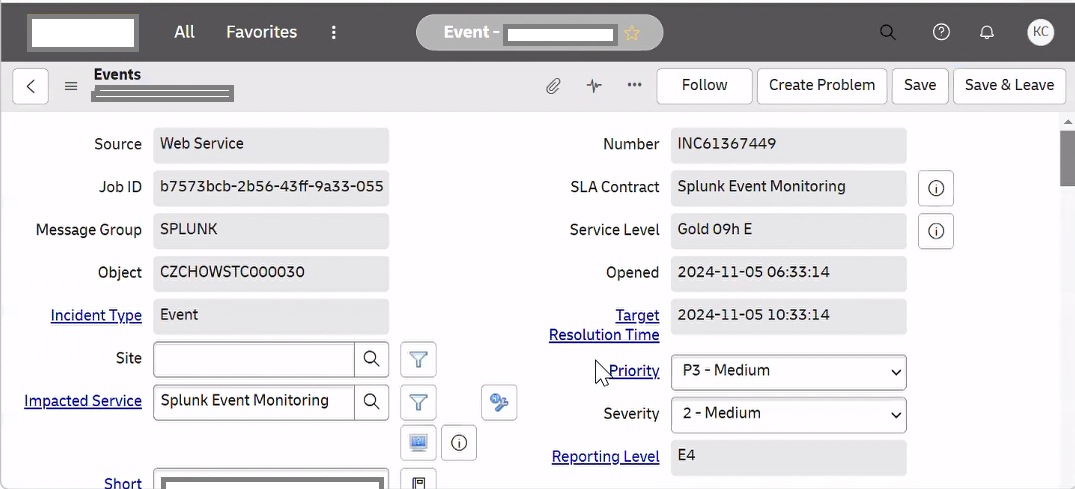1075x489 pixels.
Task: Open attachments via the paperclip icon
Action: point(553,86)
